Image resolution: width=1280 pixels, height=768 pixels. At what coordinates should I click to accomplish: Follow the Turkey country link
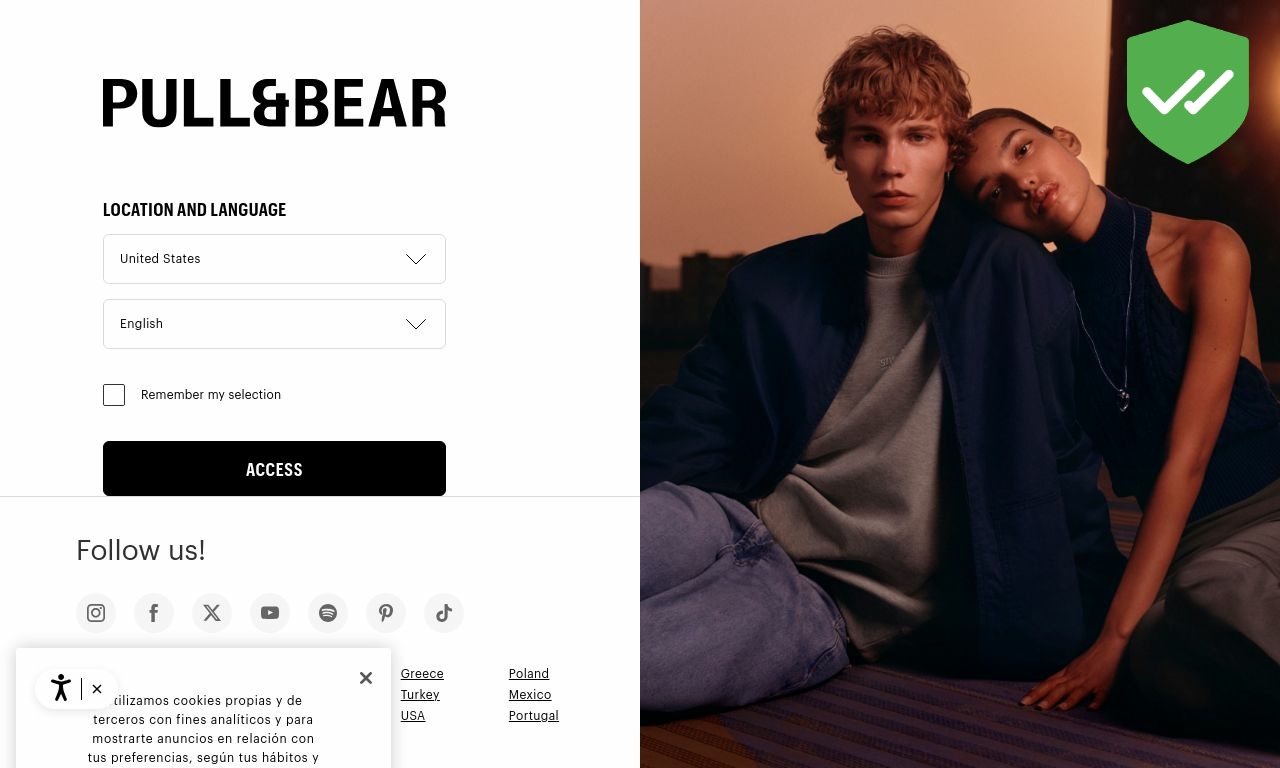click(420, 695)
